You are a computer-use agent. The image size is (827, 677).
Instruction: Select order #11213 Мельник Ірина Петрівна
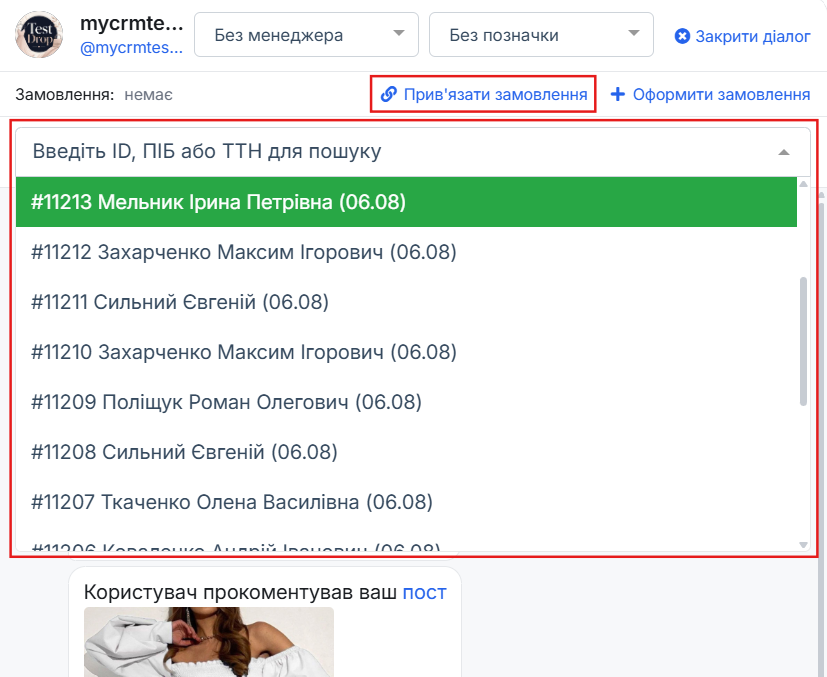point(406,202)
